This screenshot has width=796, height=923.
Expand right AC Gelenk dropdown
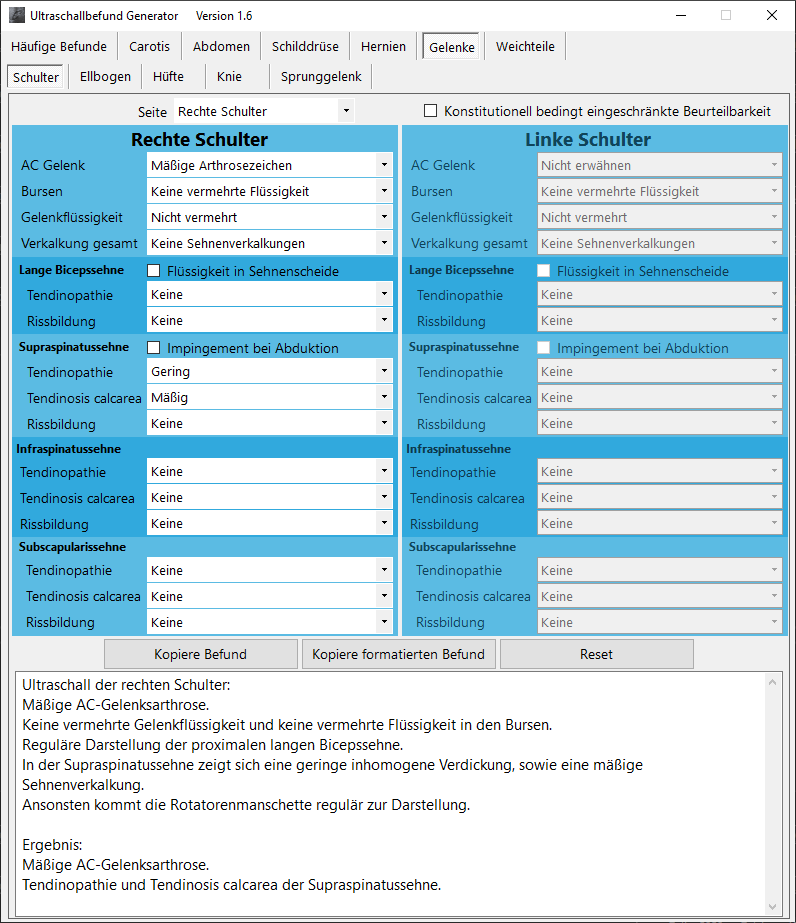click(270, 165)
